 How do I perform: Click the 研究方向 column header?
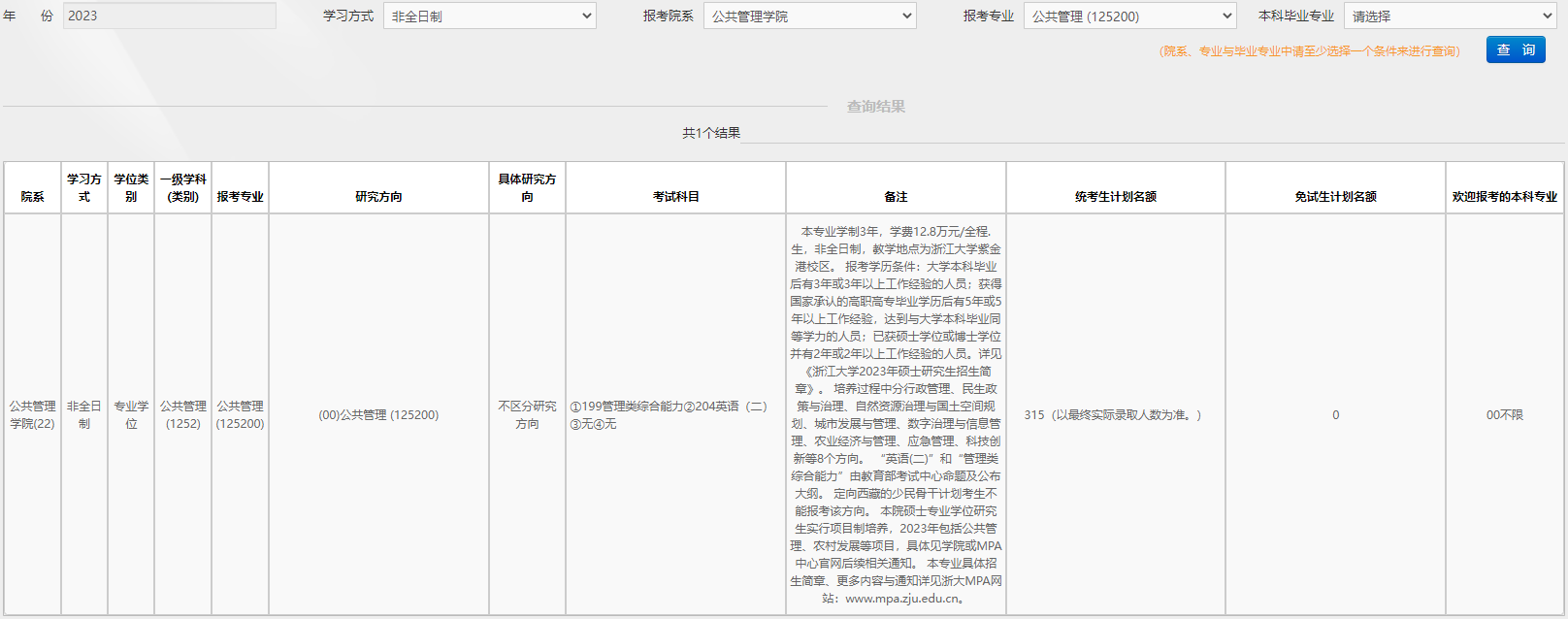378,196
